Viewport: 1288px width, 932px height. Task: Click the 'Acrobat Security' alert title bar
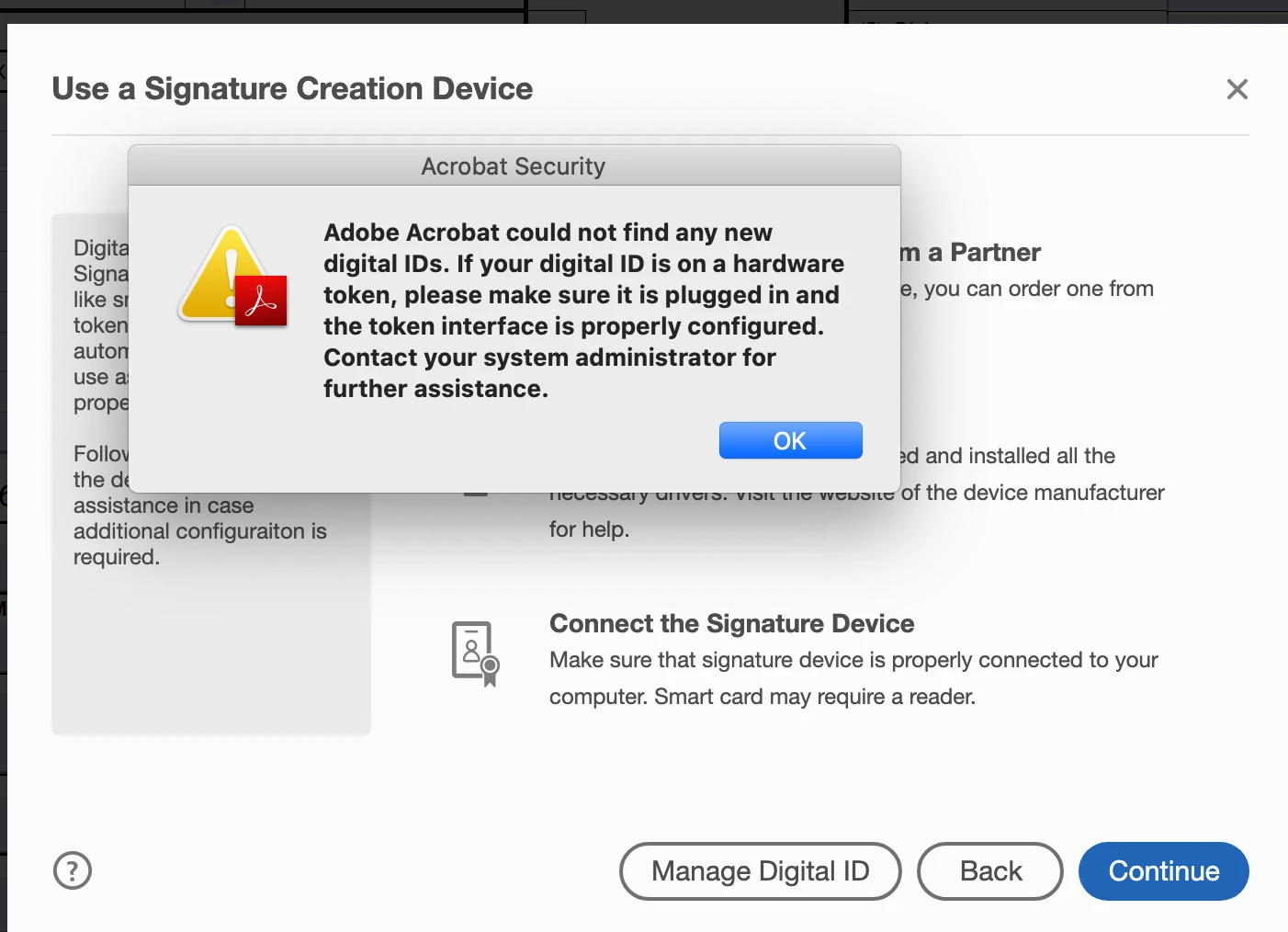click(514, 165)
